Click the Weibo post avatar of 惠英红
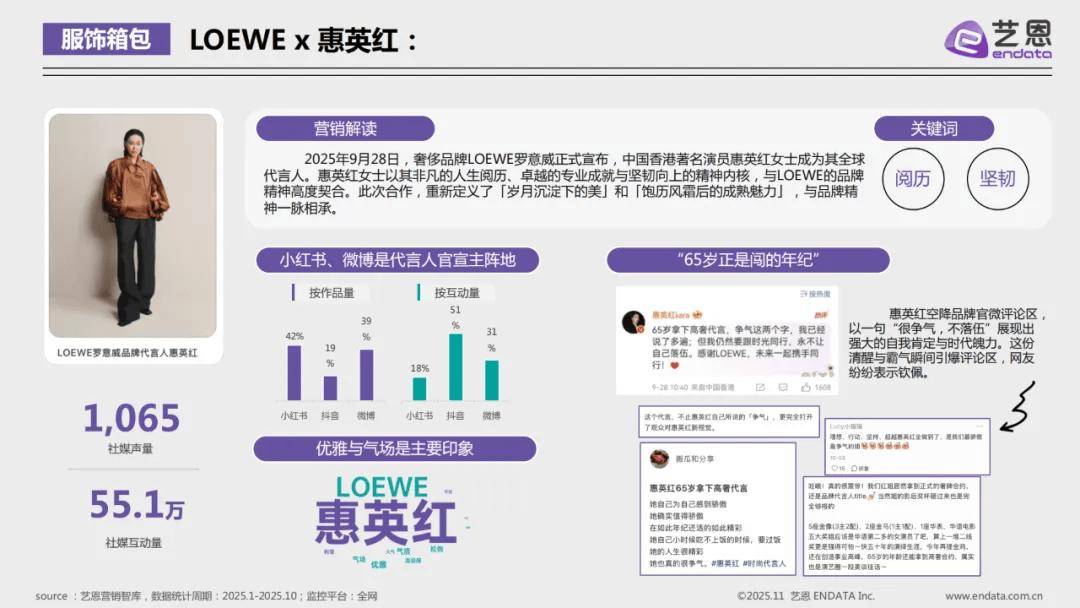Image resolution: width=1080 pixels, height=608 pixels. 633,322
